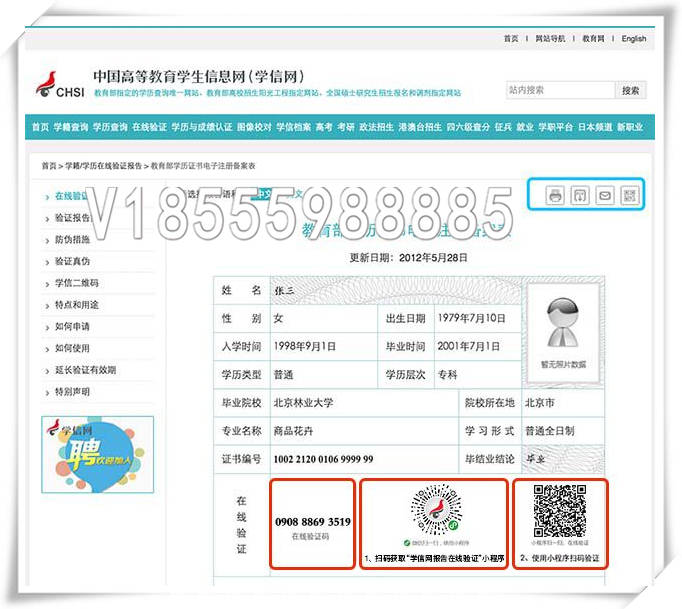Click the download PDF icon
The height and width of the screenshot is (609, 682).
click(580, 195)
